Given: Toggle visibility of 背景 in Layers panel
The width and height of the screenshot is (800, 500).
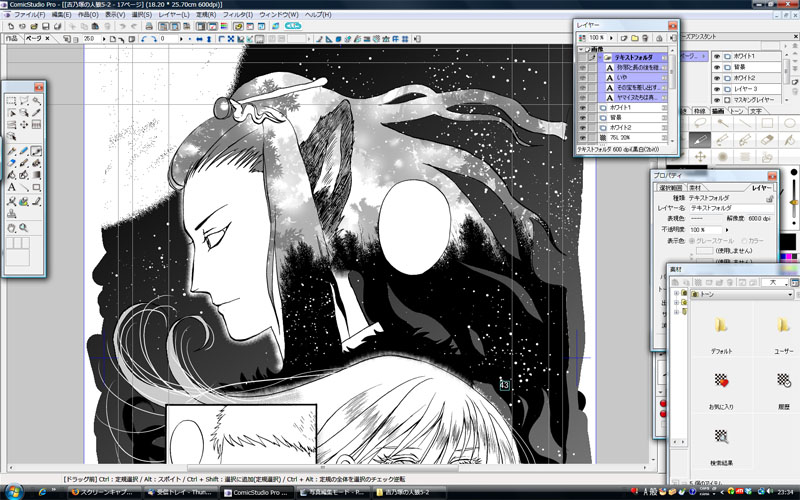Looking at the screenshot, I should 583,117.
